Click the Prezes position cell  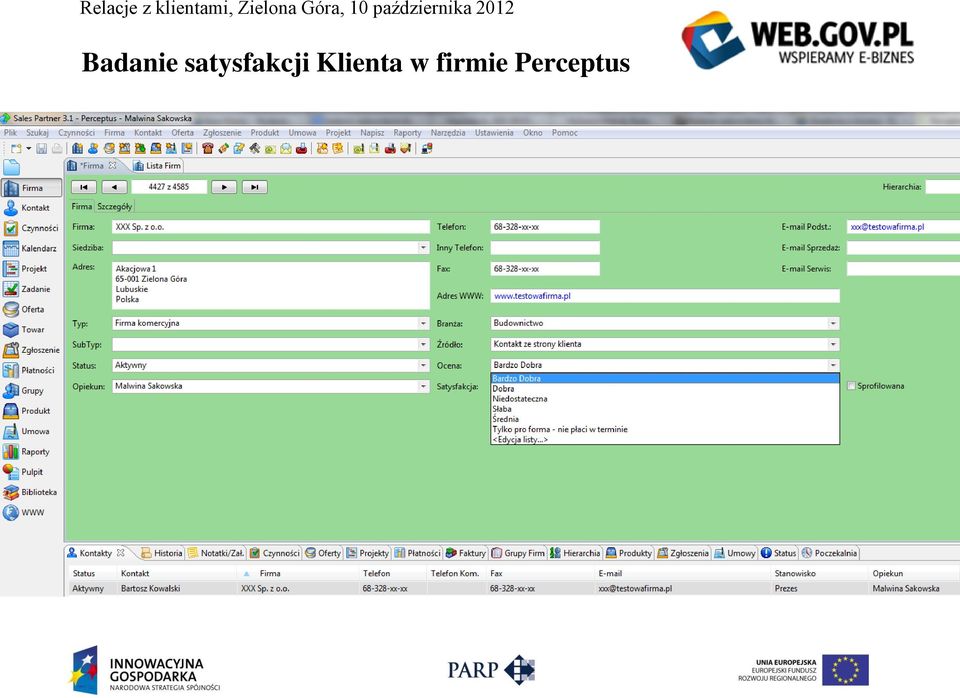tap(786, 588)
